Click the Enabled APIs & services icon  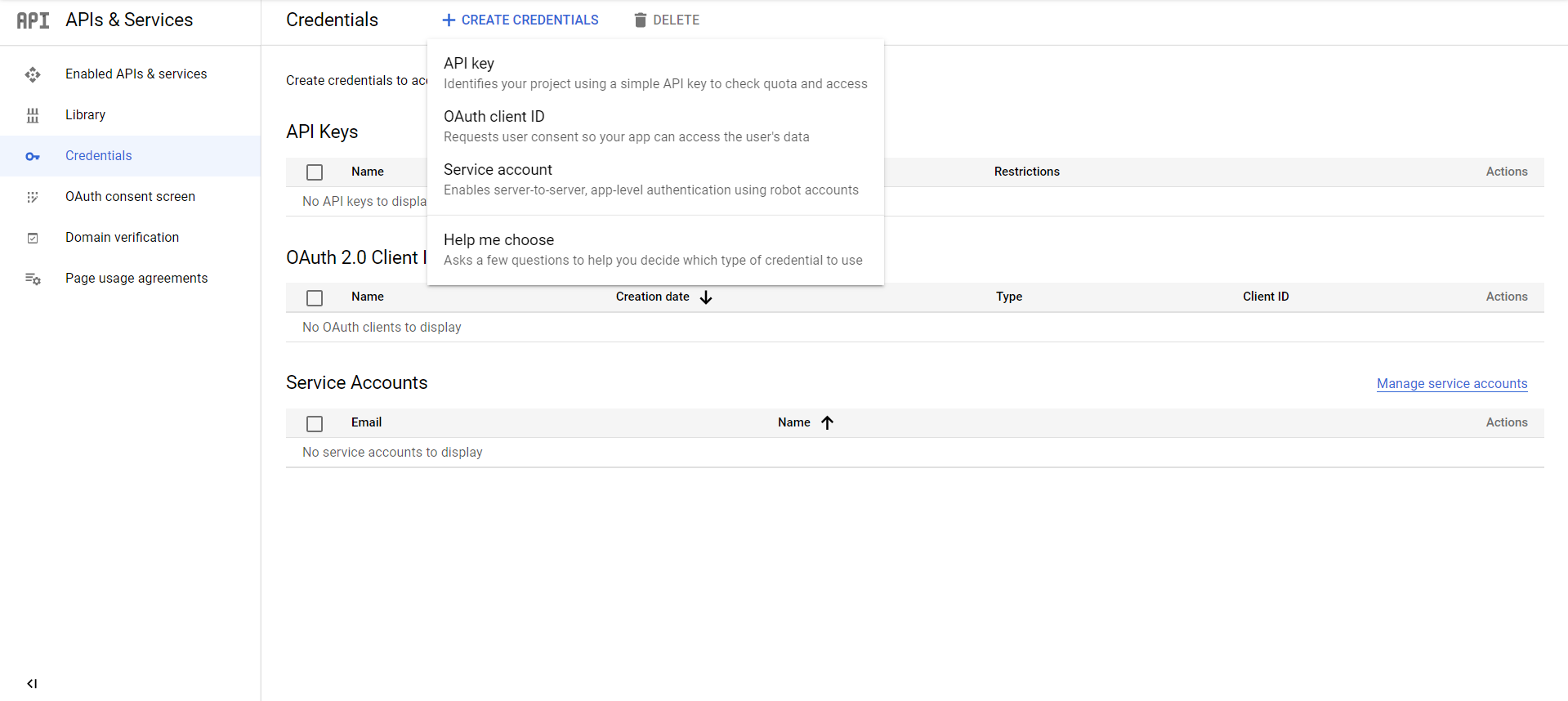point(33,74)
